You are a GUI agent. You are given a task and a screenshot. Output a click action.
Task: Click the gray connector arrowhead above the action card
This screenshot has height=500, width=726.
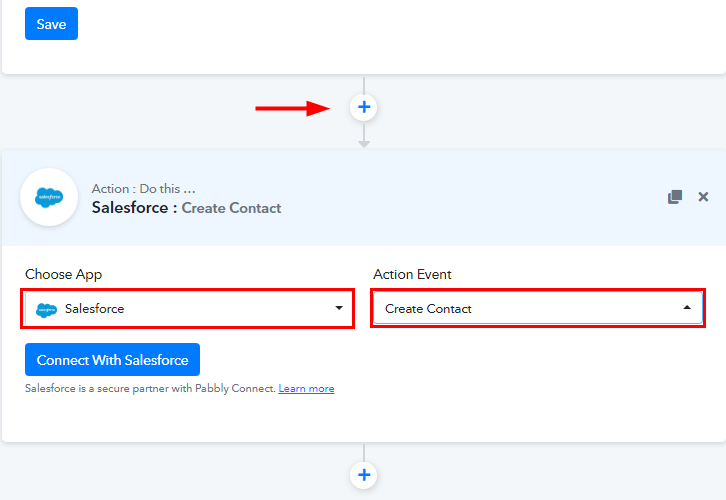tap(364, 144)
